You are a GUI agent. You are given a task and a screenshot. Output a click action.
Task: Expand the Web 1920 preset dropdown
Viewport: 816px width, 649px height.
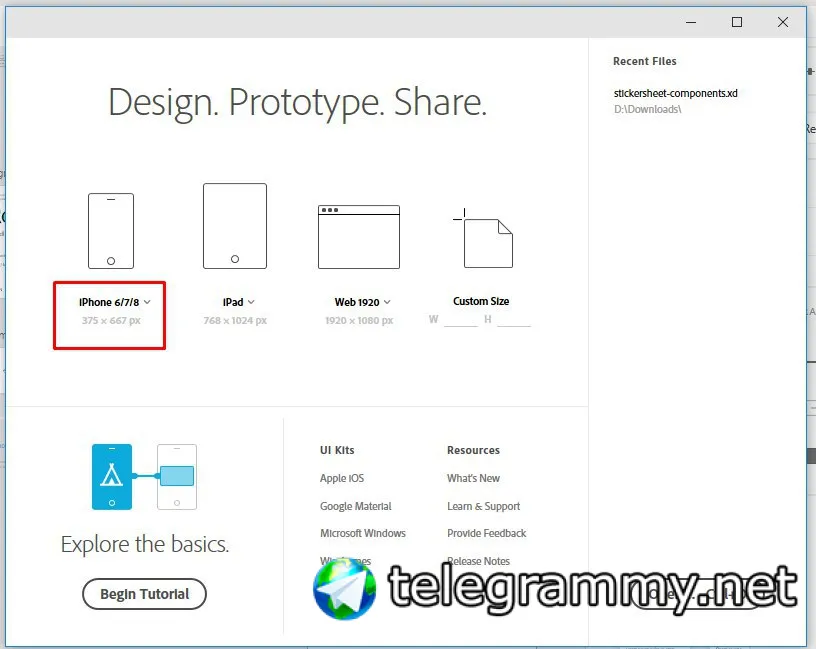click(387, 302)
